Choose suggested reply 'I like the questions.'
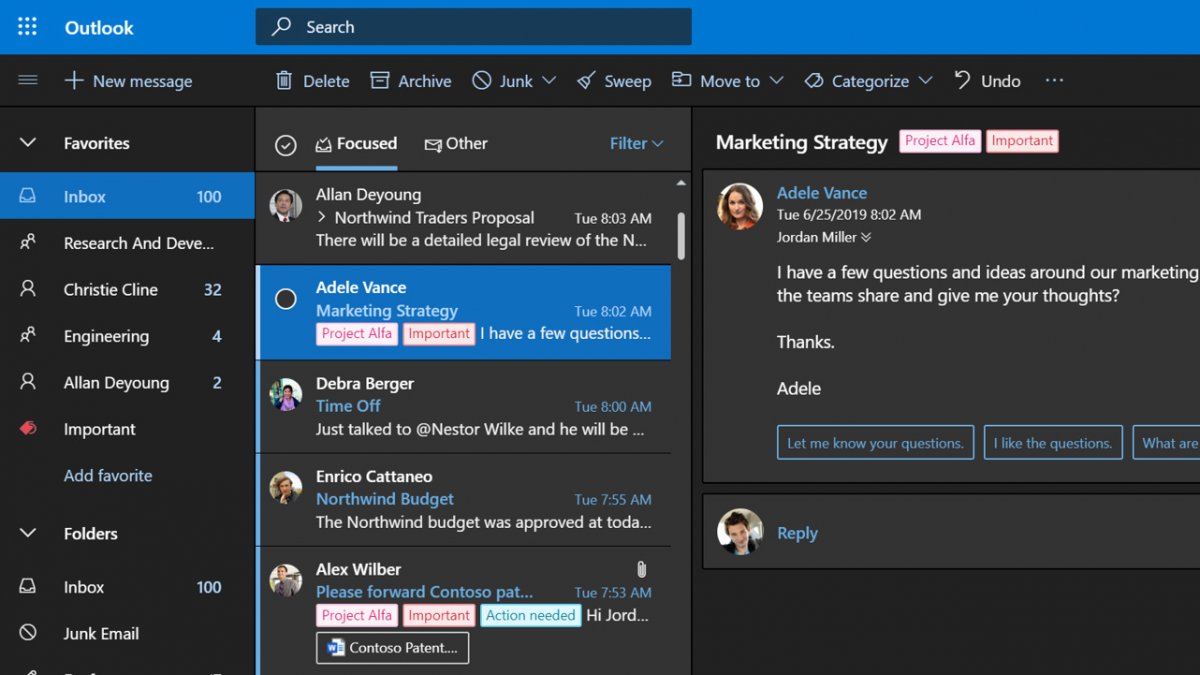 click(1053, 443)
